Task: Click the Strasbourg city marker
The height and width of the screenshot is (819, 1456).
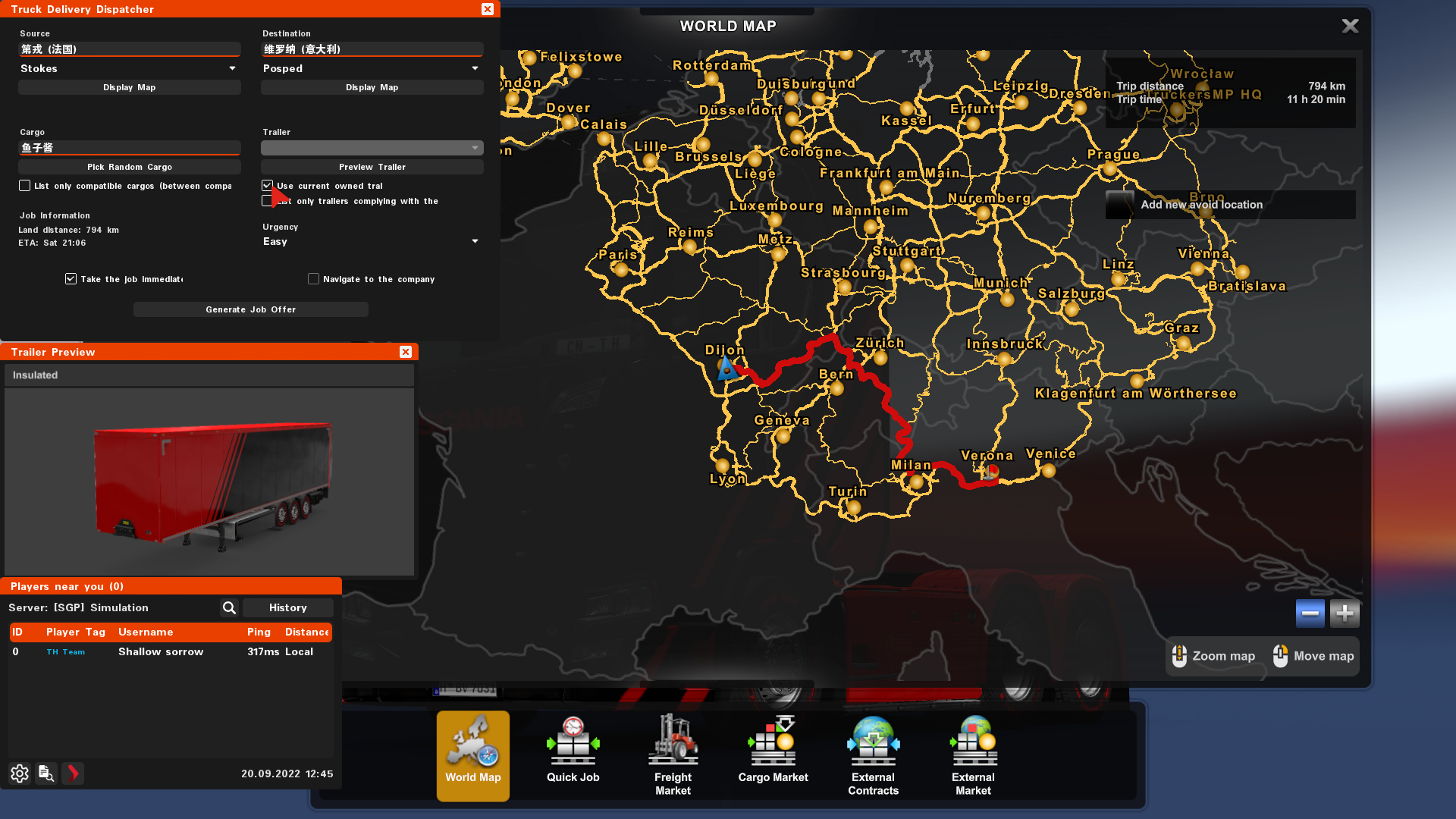Action: (x=844, y=287)
